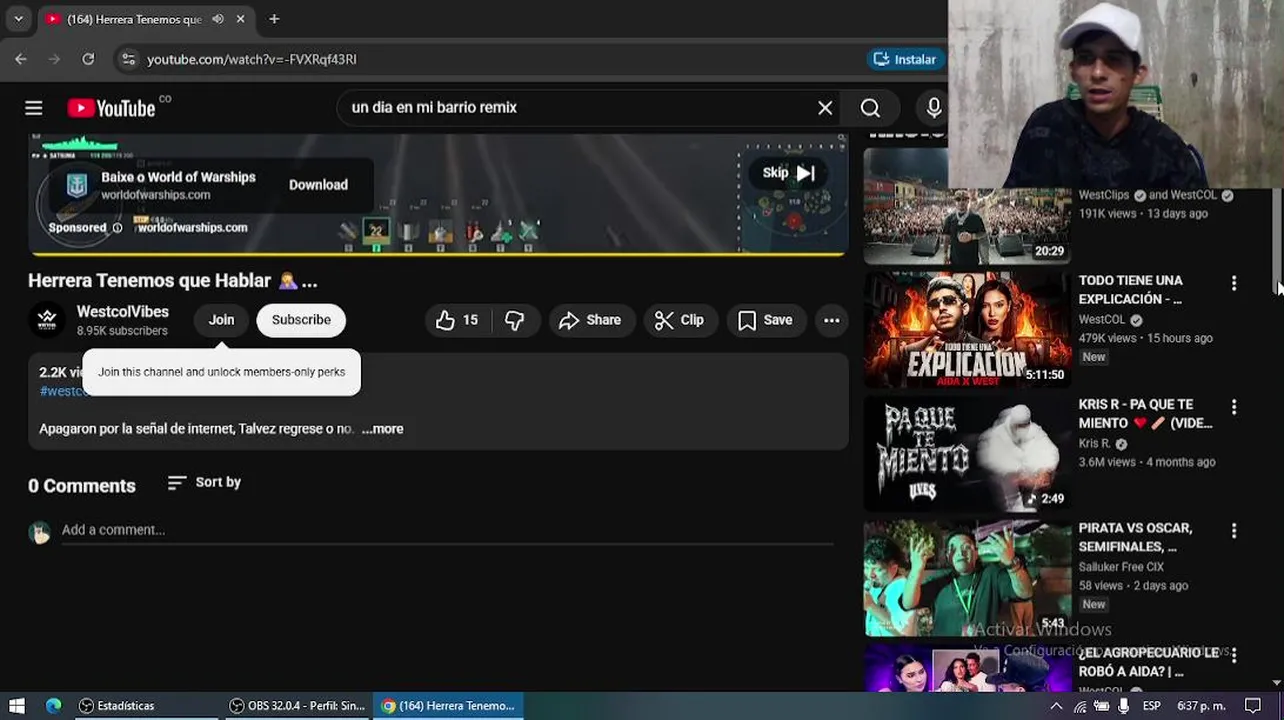Open the World of Warships ad logo

[77, 185]
